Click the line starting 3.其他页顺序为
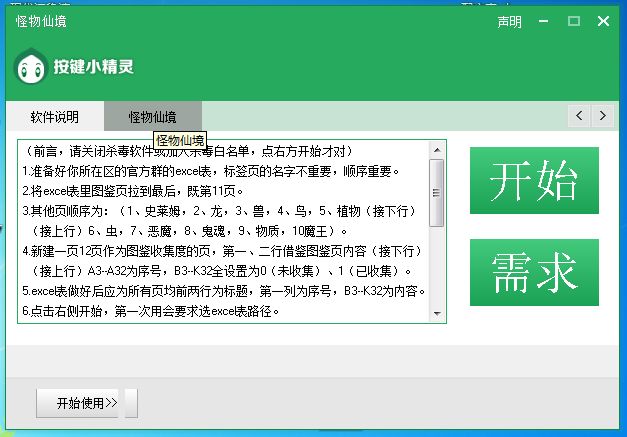 (x=220, y=211)
